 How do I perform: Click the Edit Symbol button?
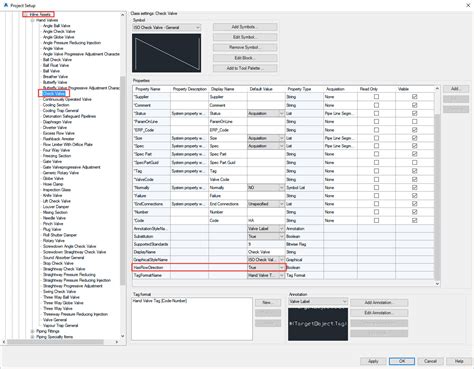click(x=245, y=37)
